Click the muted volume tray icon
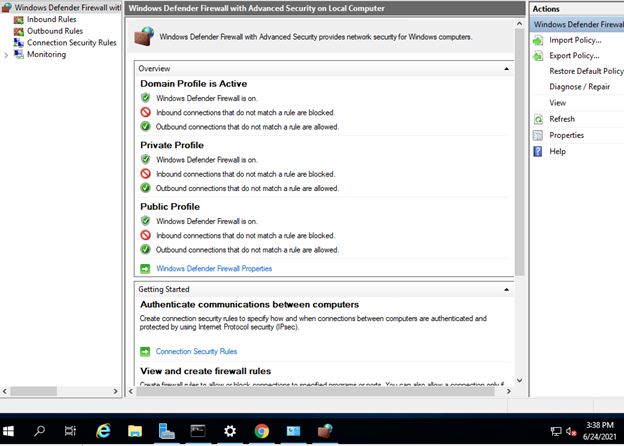624x446 pixels. (571, 431)
